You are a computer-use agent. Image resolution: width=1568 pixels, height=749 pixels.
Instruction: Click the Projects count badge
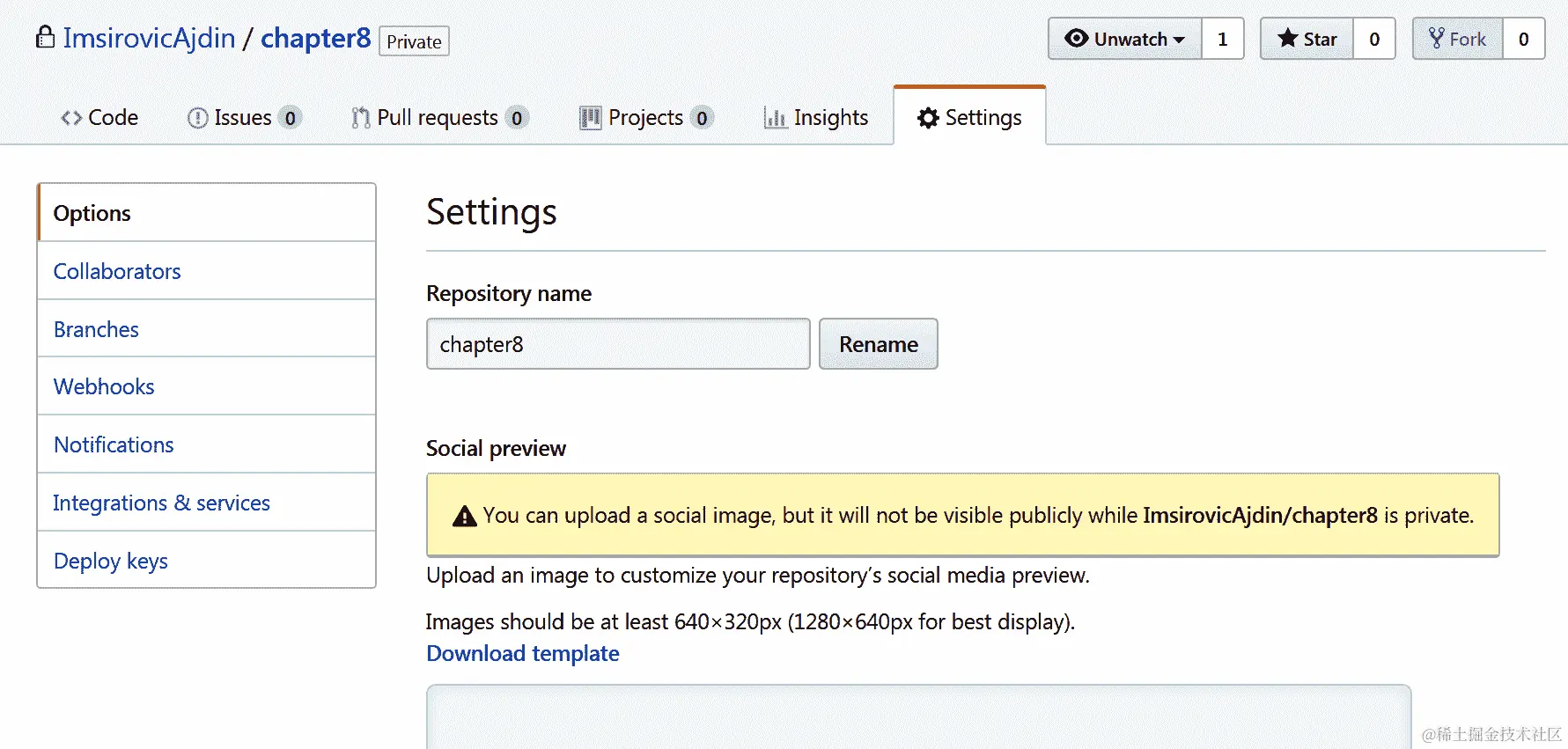tap(702, 118)
